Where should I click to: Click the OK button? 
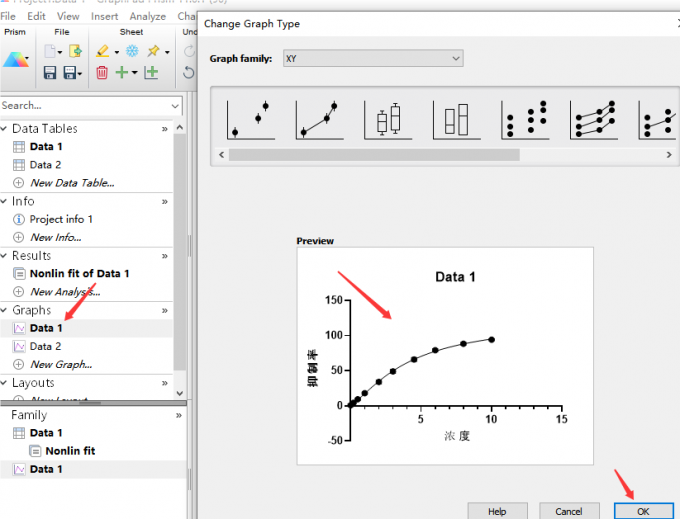[643, 511]
